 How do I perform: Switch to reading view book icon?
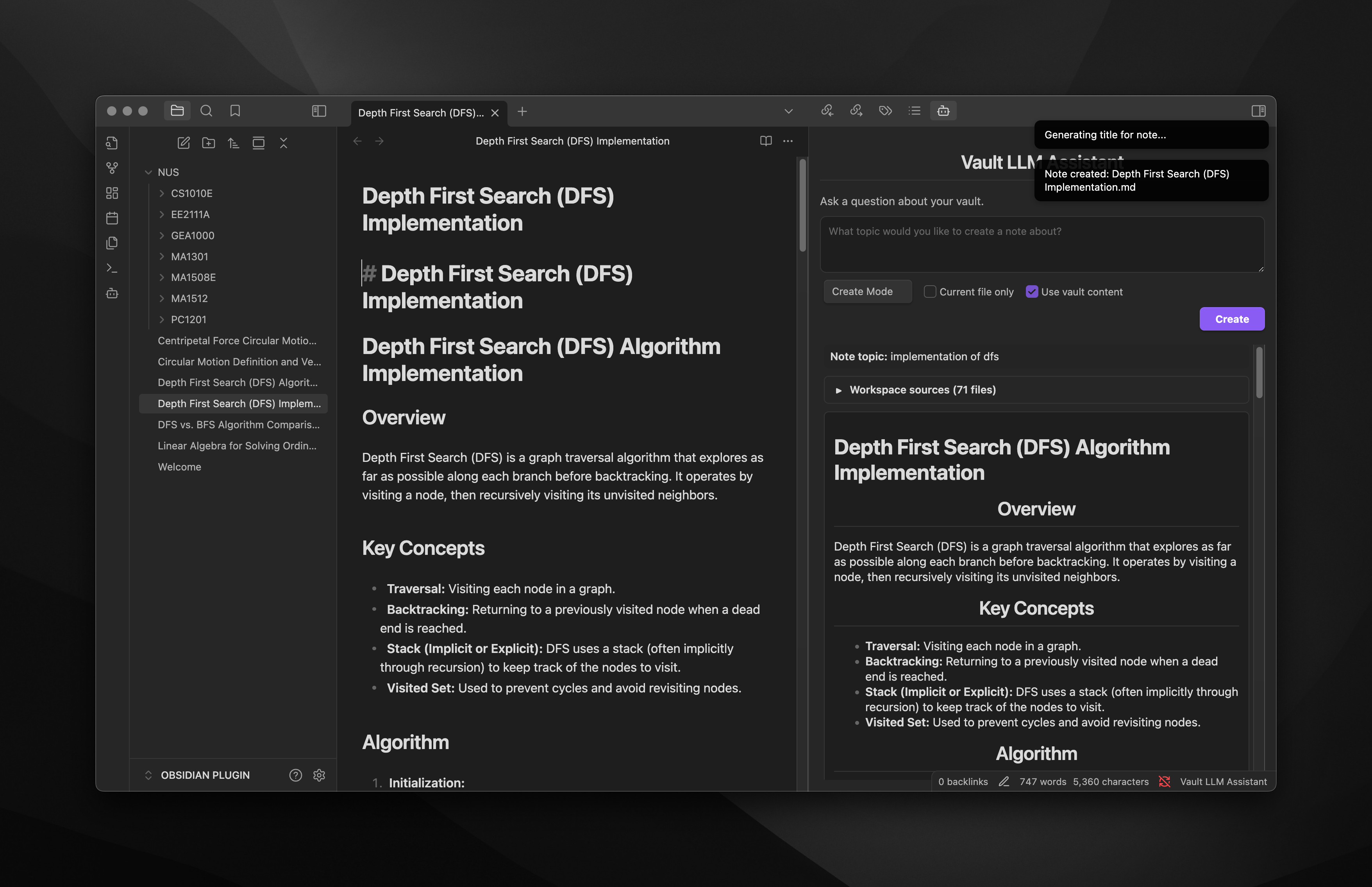tap(765, 141)
